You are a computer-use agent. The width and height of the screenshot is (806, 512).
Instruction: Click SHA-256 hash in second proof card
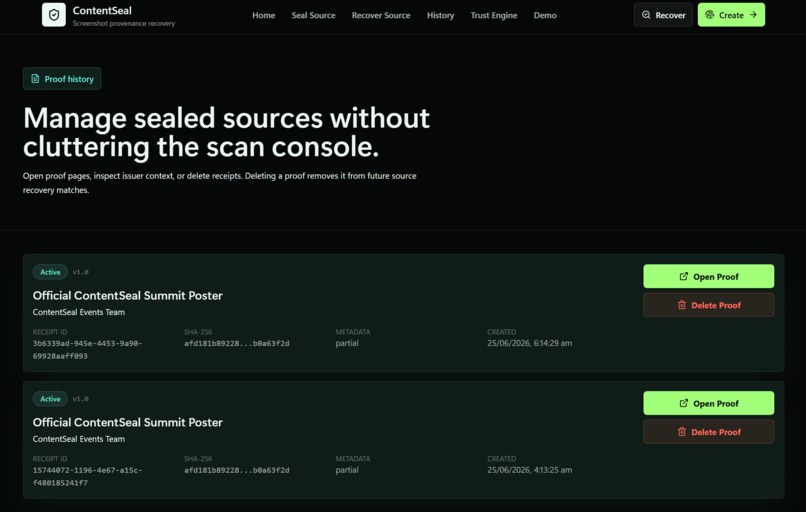pos(236,470)
